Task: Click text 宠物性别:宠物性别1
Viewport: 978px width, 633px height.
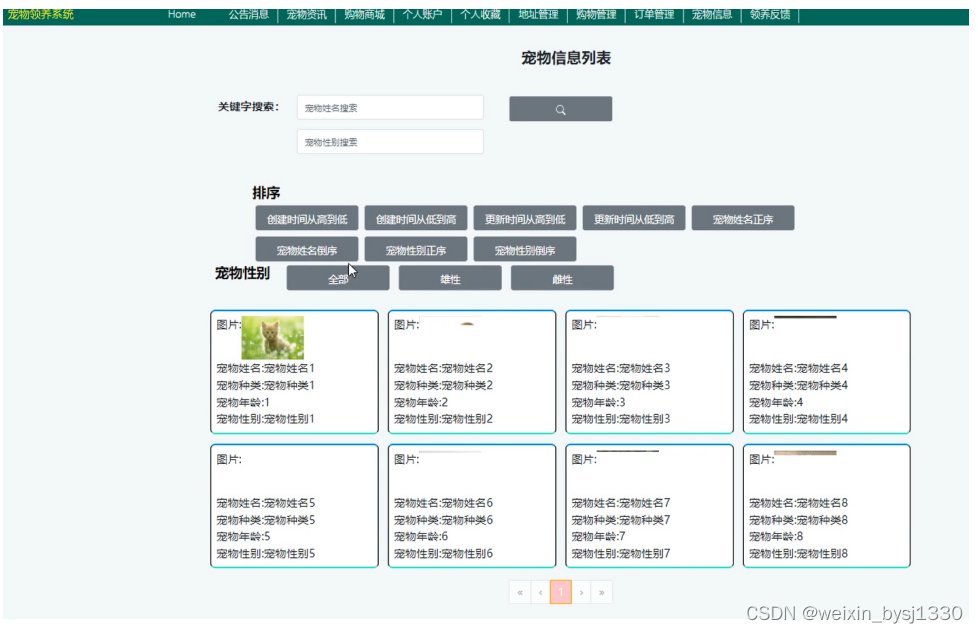Action: (266, 419)
